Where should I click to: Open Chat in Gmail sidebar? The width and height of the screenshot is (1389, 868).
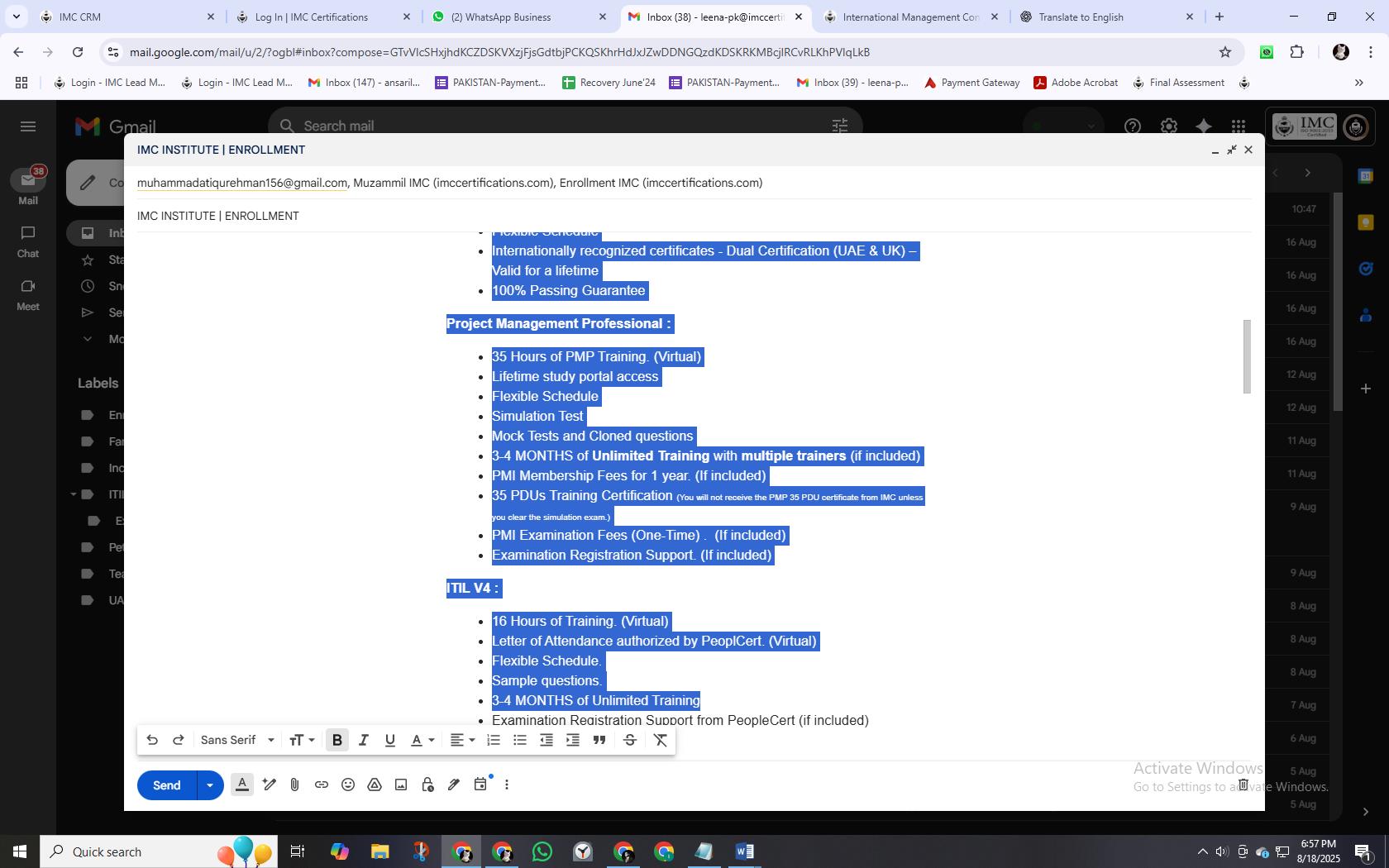tap(28, 241)
